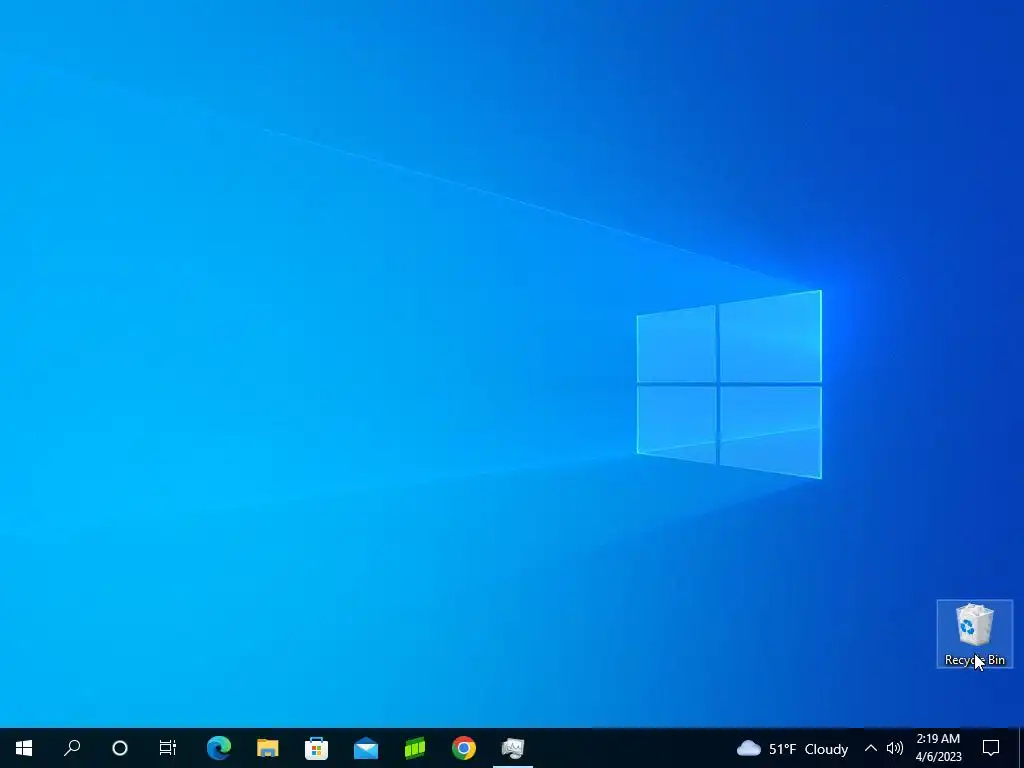Open the taskbar search magnifier
The width and height of the screenshot is (1024, 768).
(72, 748)
